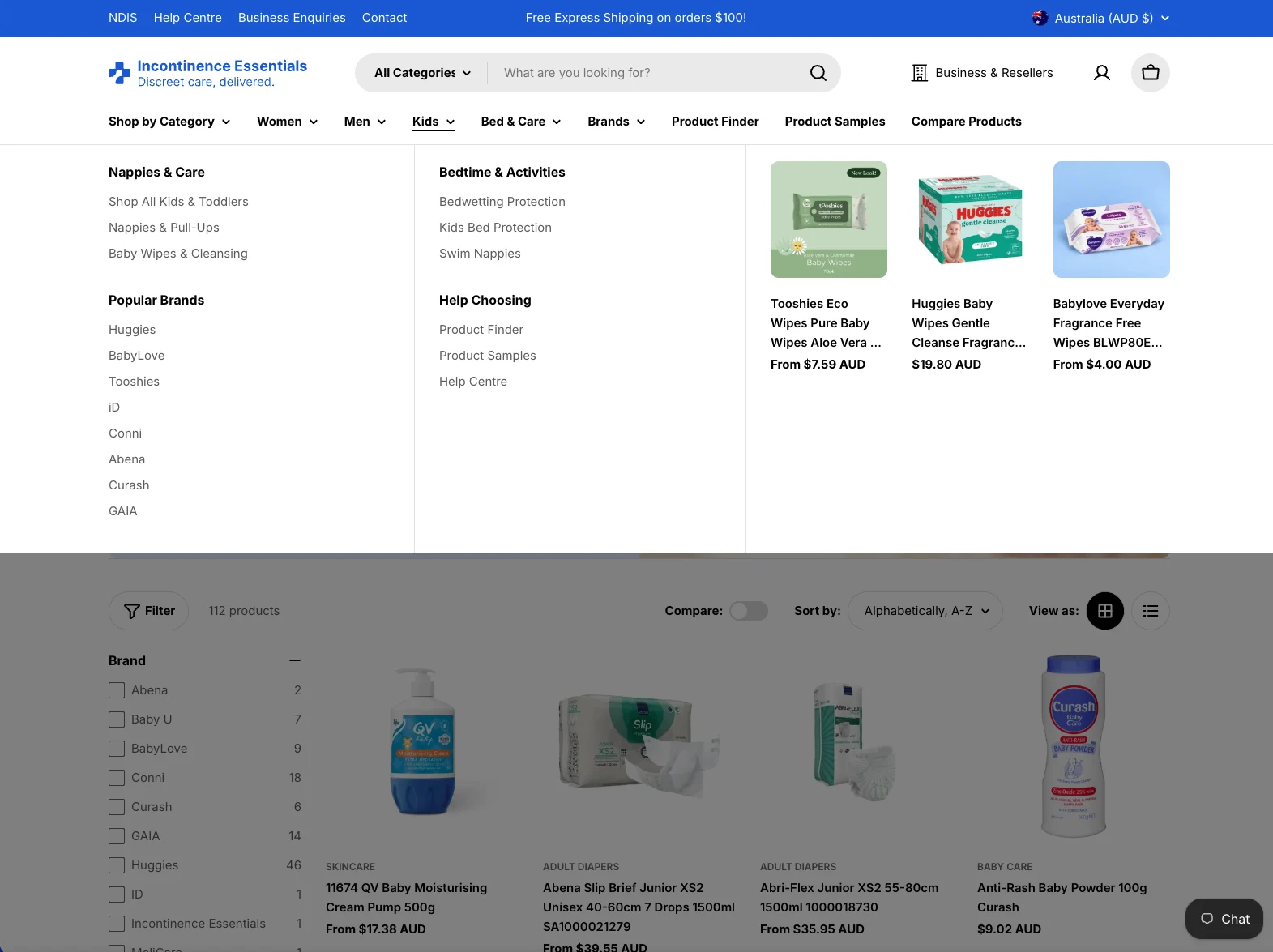Open the Huggies Baby Wipes product thumbnail
1273x952 pixels.
970,220
